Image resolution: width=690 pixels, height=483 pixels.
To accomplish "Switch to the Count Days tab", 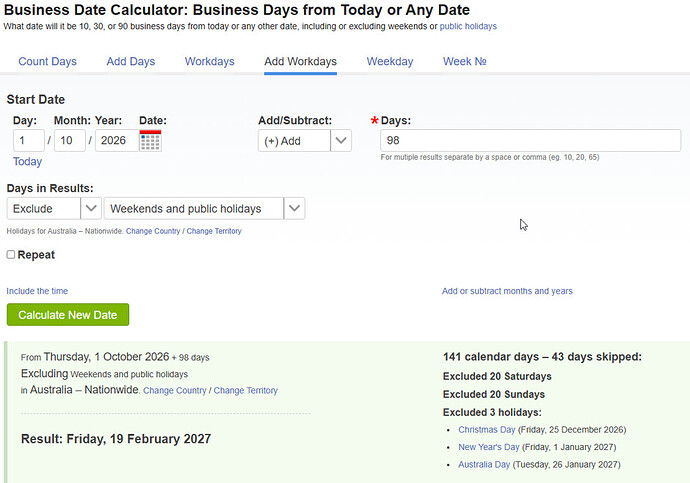I will pyautogui.click(x=48, y=62).
